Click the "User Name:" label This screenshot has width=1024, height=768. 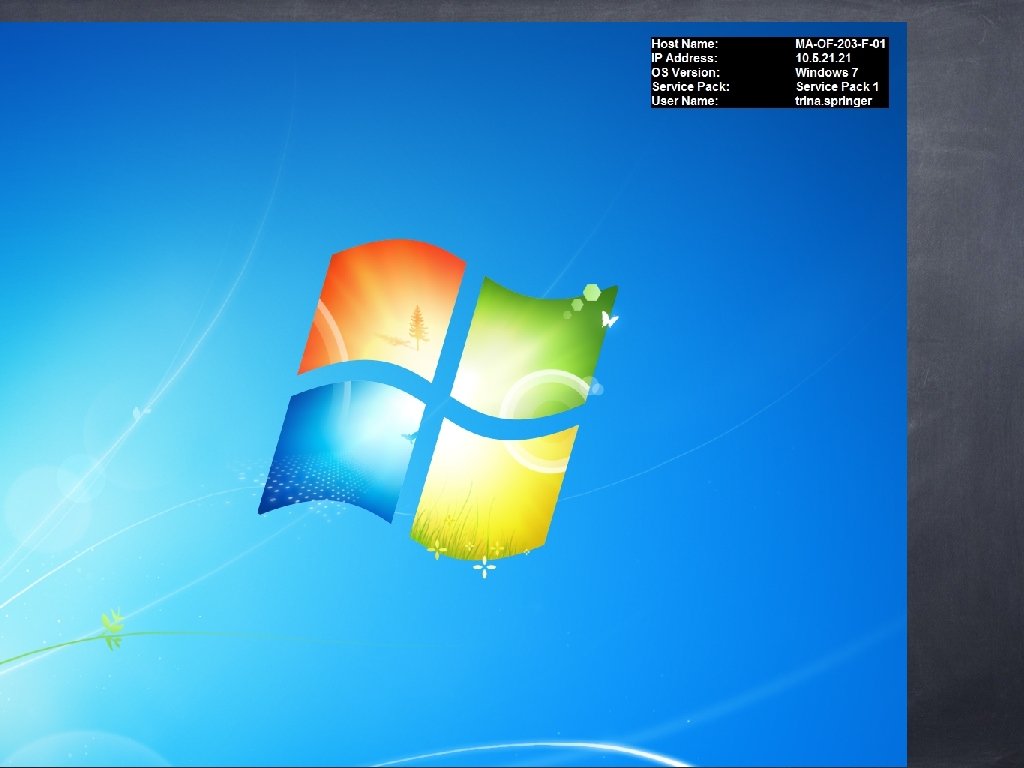[684, 101]
